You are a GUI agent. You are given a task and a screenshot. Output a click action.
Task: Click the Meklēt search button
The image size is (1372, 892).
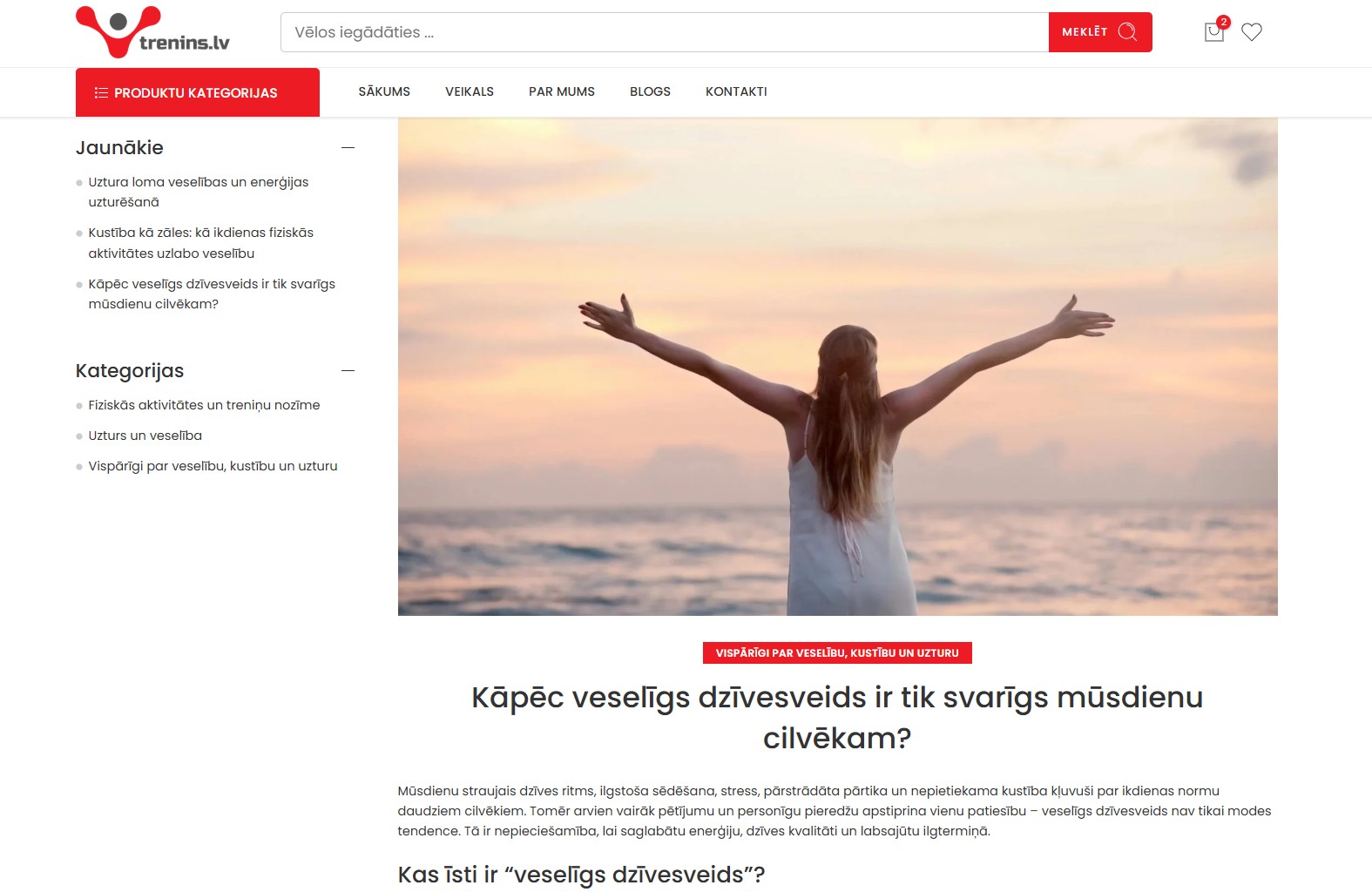point(1100,32)
